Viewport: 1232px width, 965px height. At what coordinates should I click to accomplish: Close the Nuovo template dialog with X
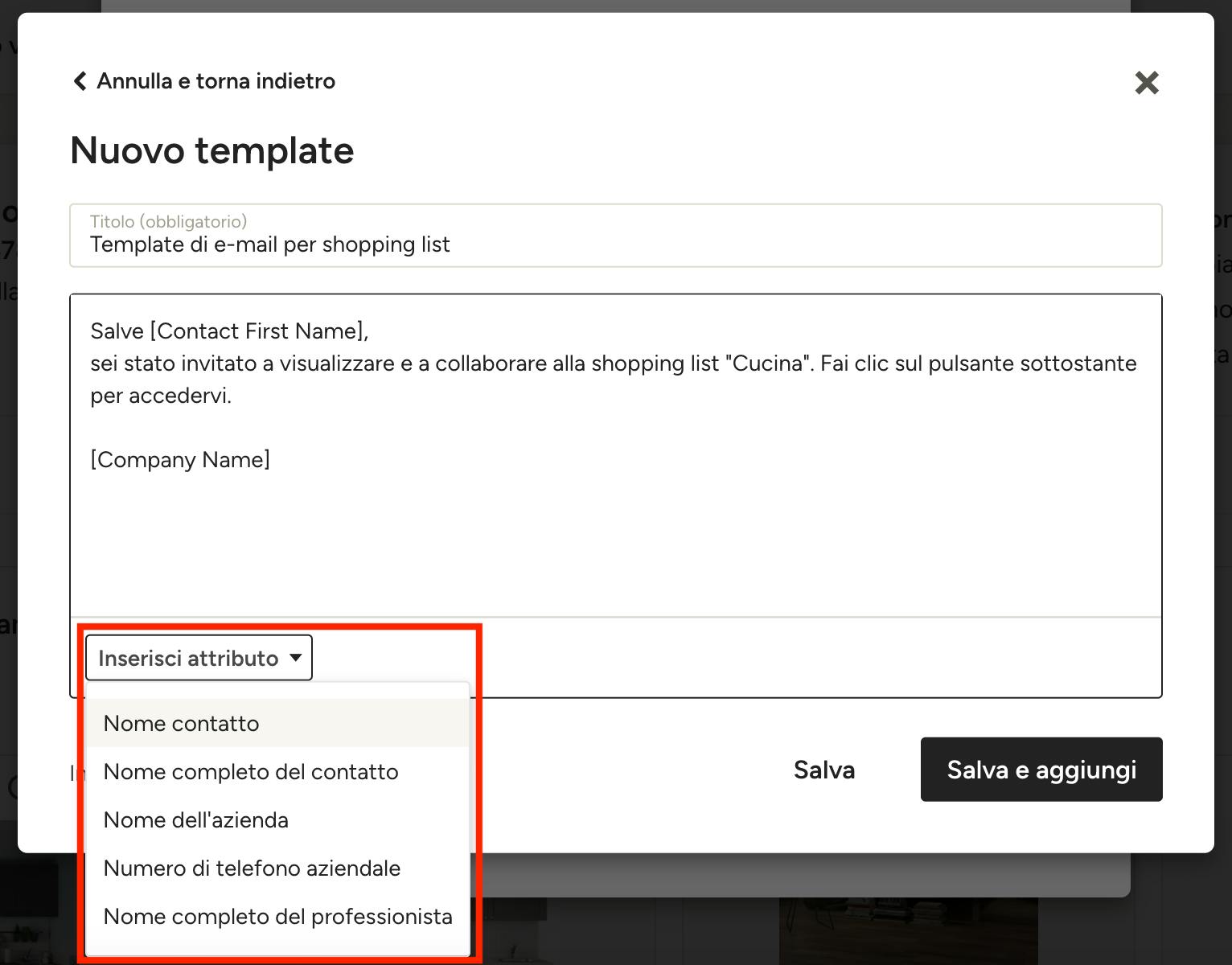tap(1147, 82)
